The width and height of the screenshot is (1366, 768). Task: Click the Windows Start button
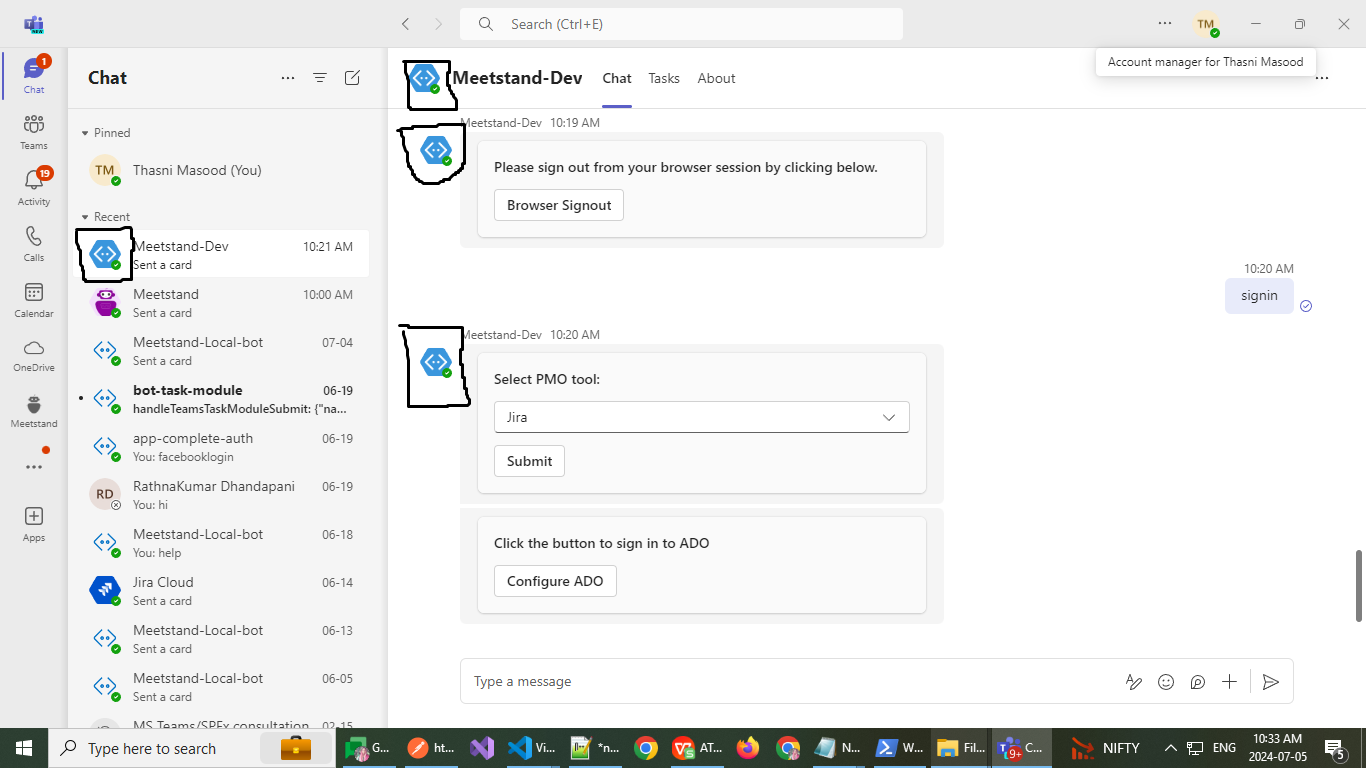(x=24, y=748)
